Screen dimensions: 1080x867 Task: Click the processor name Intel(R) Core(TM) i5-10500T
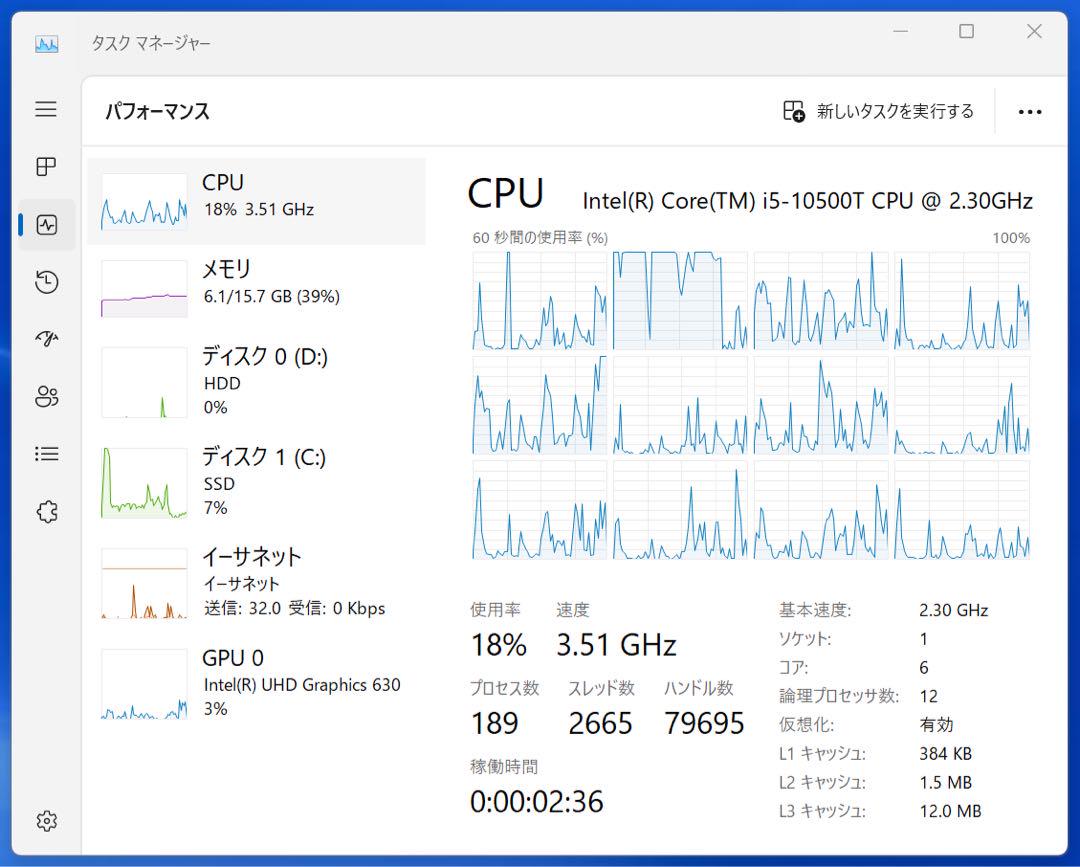pyautogui.click(x=807, y=200)
